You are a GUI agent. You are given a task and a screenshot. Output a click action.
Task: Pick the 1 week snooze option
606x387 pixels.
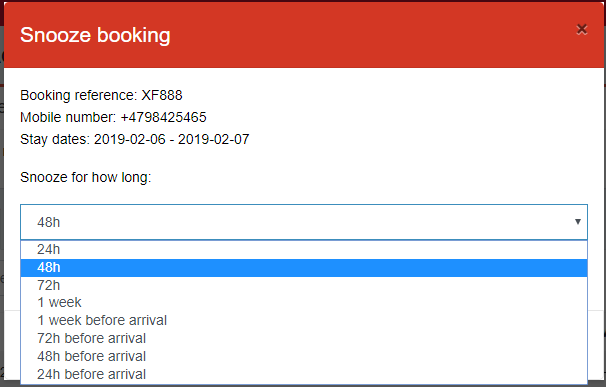[x=304, y=302]
